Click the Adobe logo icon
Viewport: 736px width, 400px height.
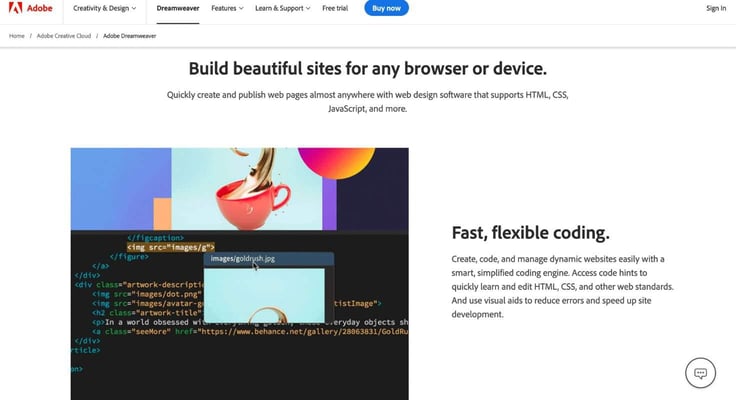(15, 8)
